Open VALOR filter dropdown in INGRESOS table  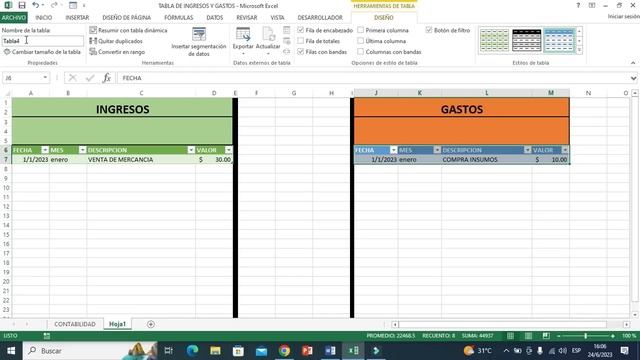[x=229, y=150]
